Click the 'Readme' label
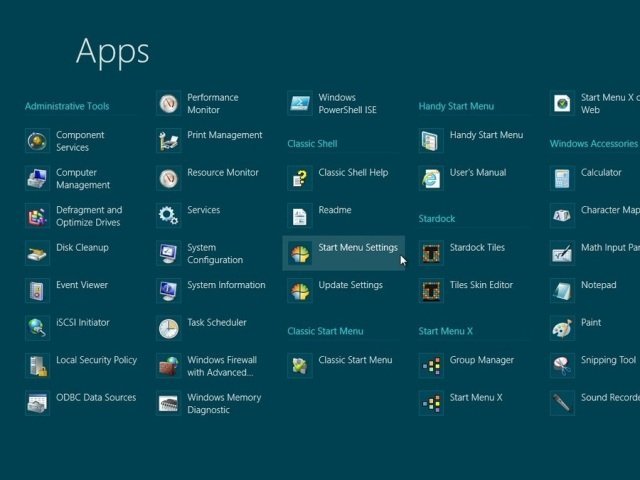The height and width of the screenshot is (480, 640). pos(335,210)
